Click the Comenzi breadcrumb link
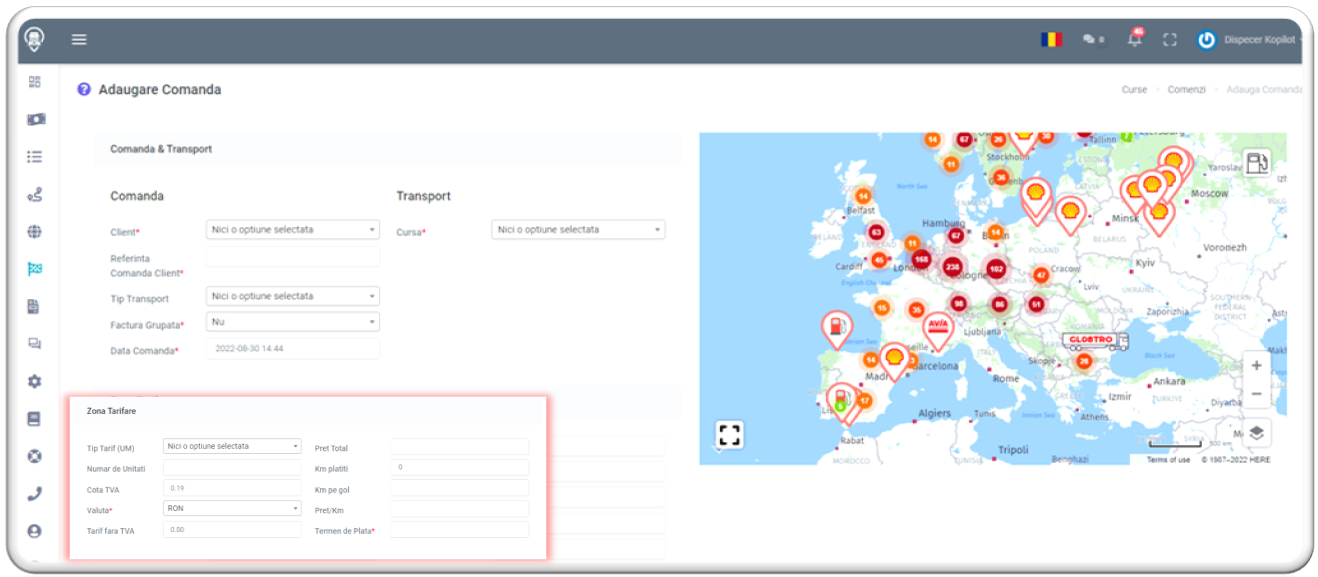Image resolution: width=1318 pixels, height=577 pixels. pyautogui.click(x=1186, y=90)
